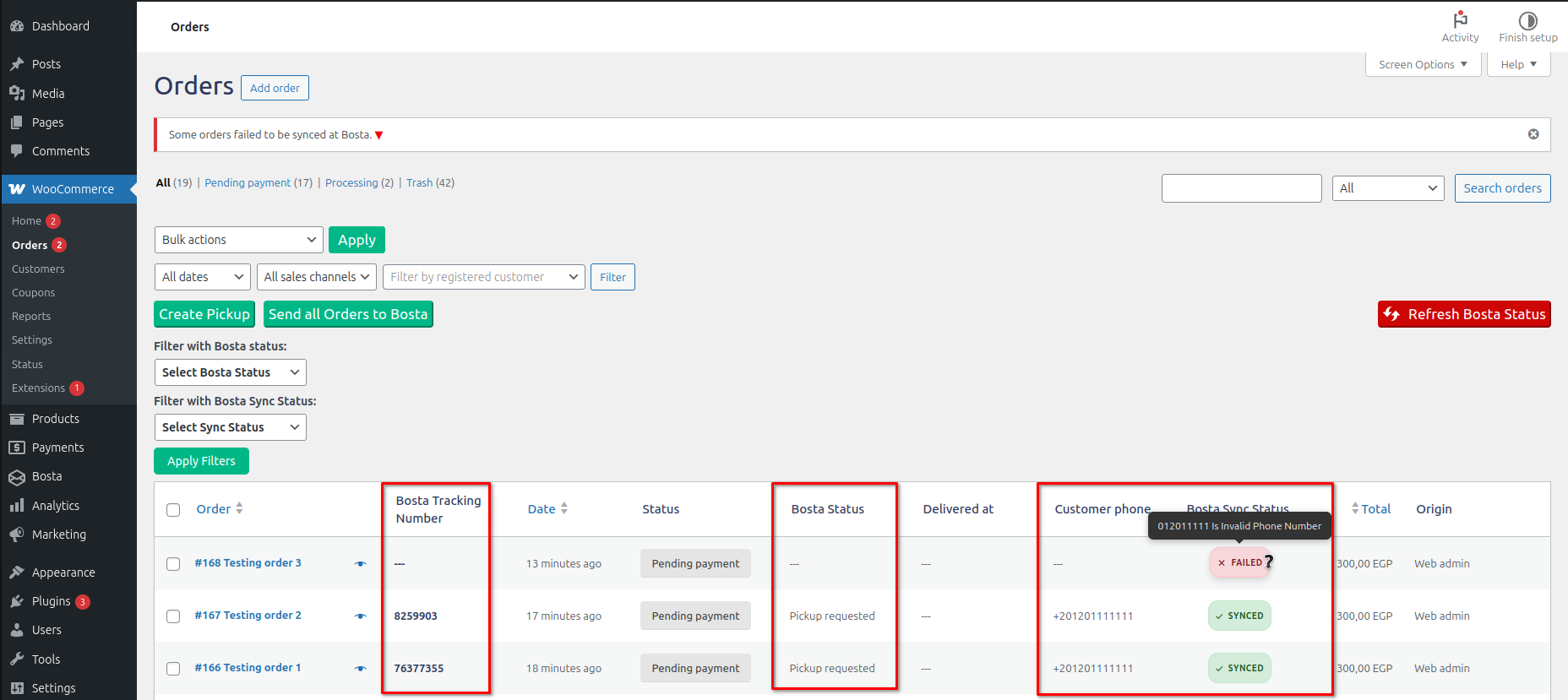Click the Analytics bar chart icon

pos(17,506)
